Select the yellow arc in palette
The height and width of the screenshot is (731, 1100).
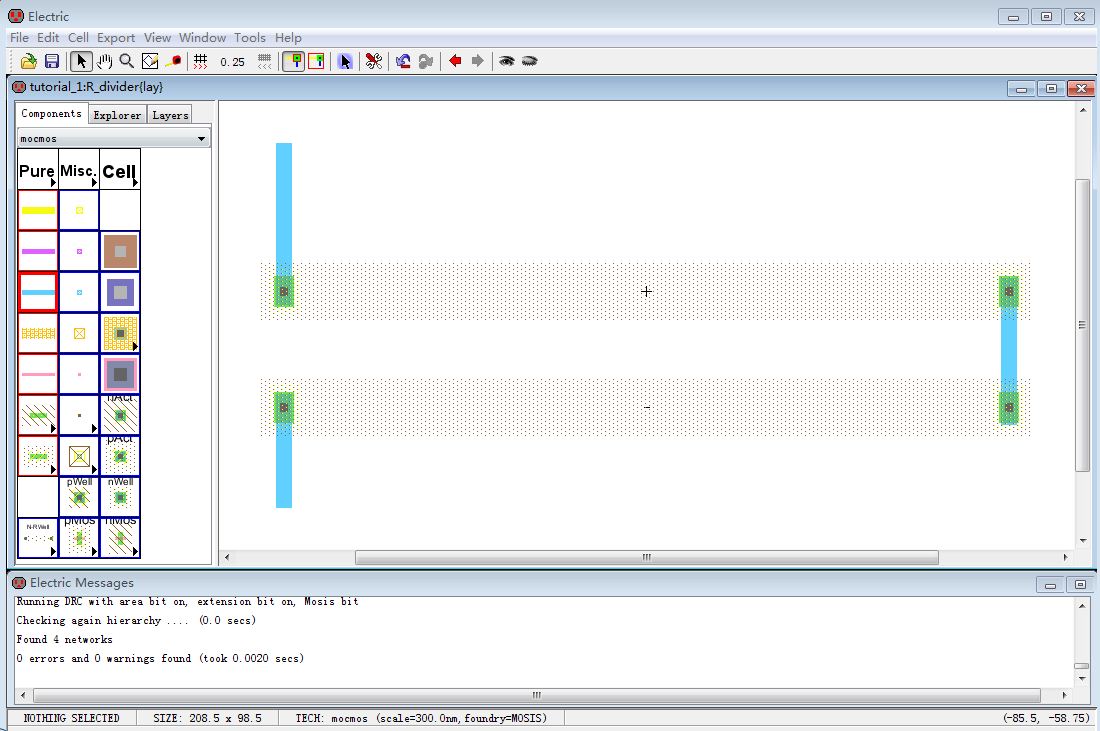pos(38,210)
